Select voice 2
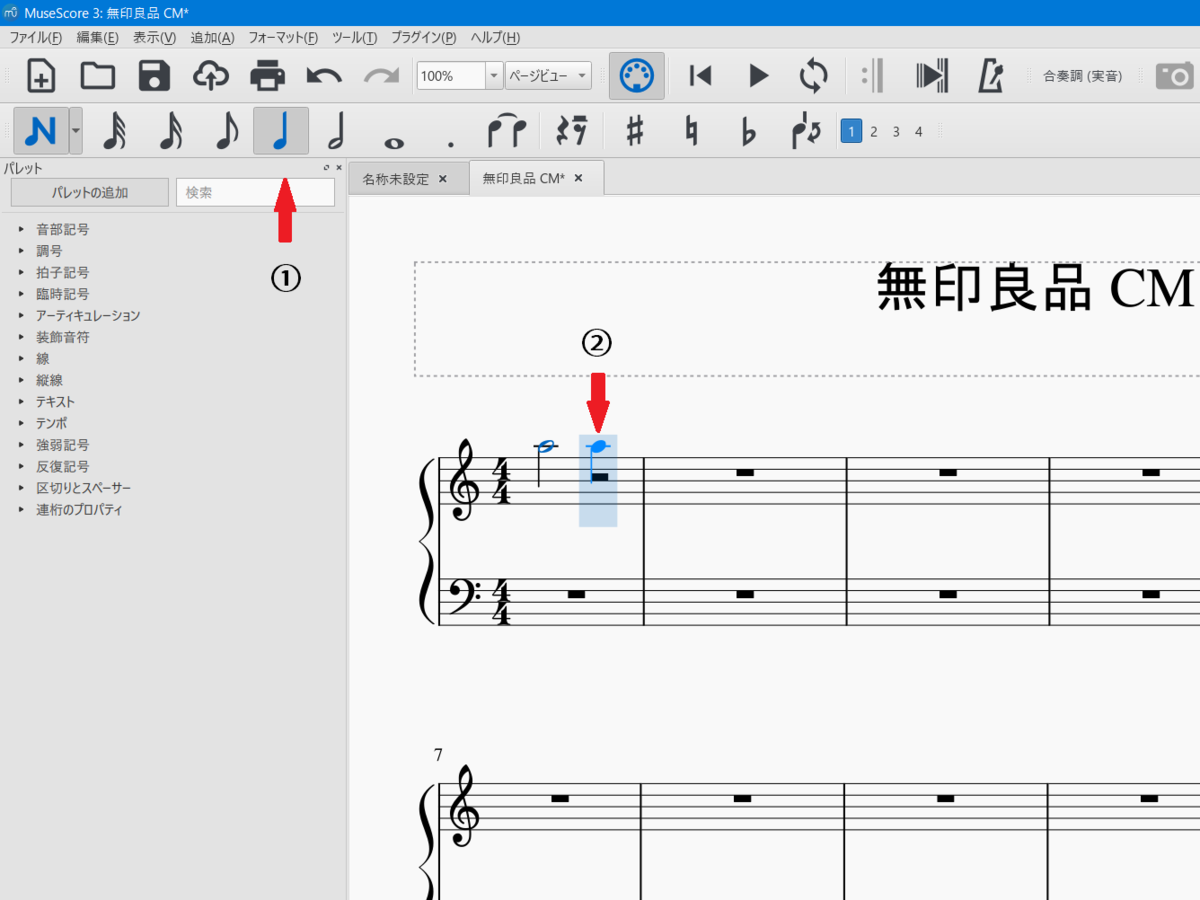The width and height of the screenshot is (1200, 900). click(x=874, y=131)
